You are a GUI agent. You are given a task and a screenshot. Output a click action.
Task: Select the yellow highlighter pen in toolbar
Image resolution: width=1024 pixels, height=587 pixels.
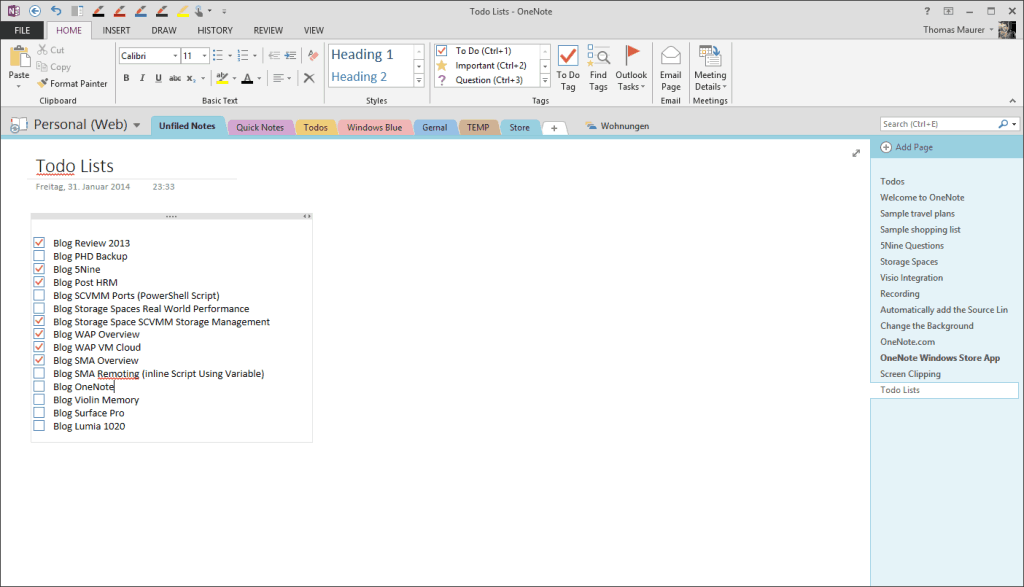[183, 11]
